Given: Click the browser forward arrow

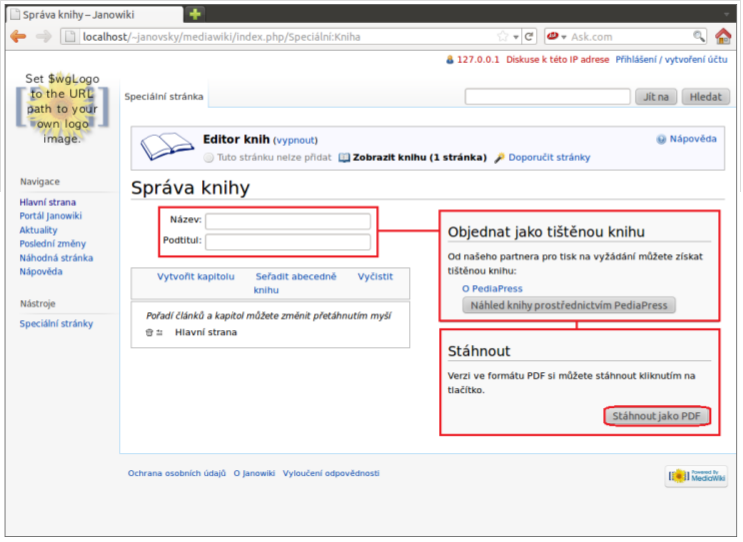Looking at the screenshot, I should tap(44, 36).
